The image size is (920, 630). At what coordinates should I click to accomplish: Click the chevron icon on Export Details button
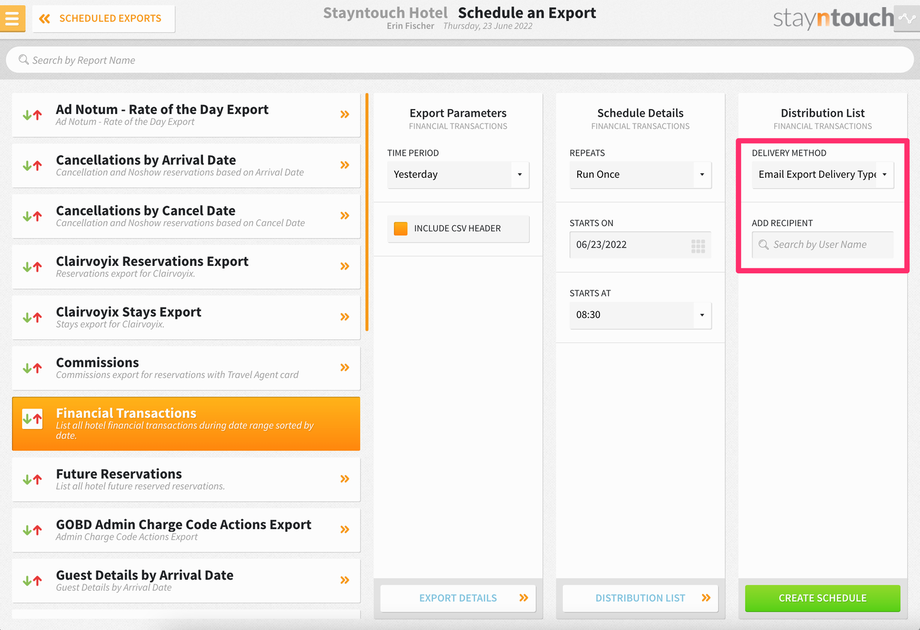click(524, 598)
